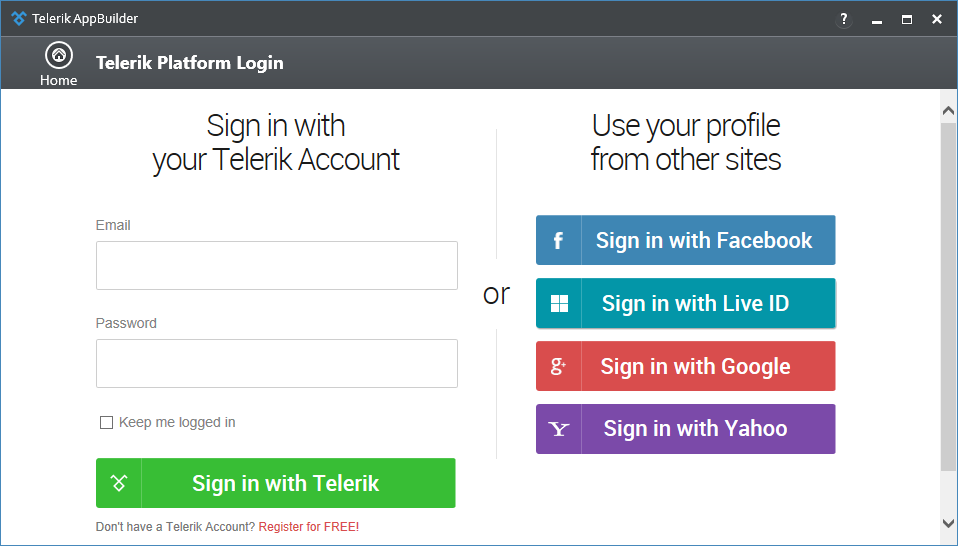
Task: Open the Register for FREE link
Action: click(308, 527)
